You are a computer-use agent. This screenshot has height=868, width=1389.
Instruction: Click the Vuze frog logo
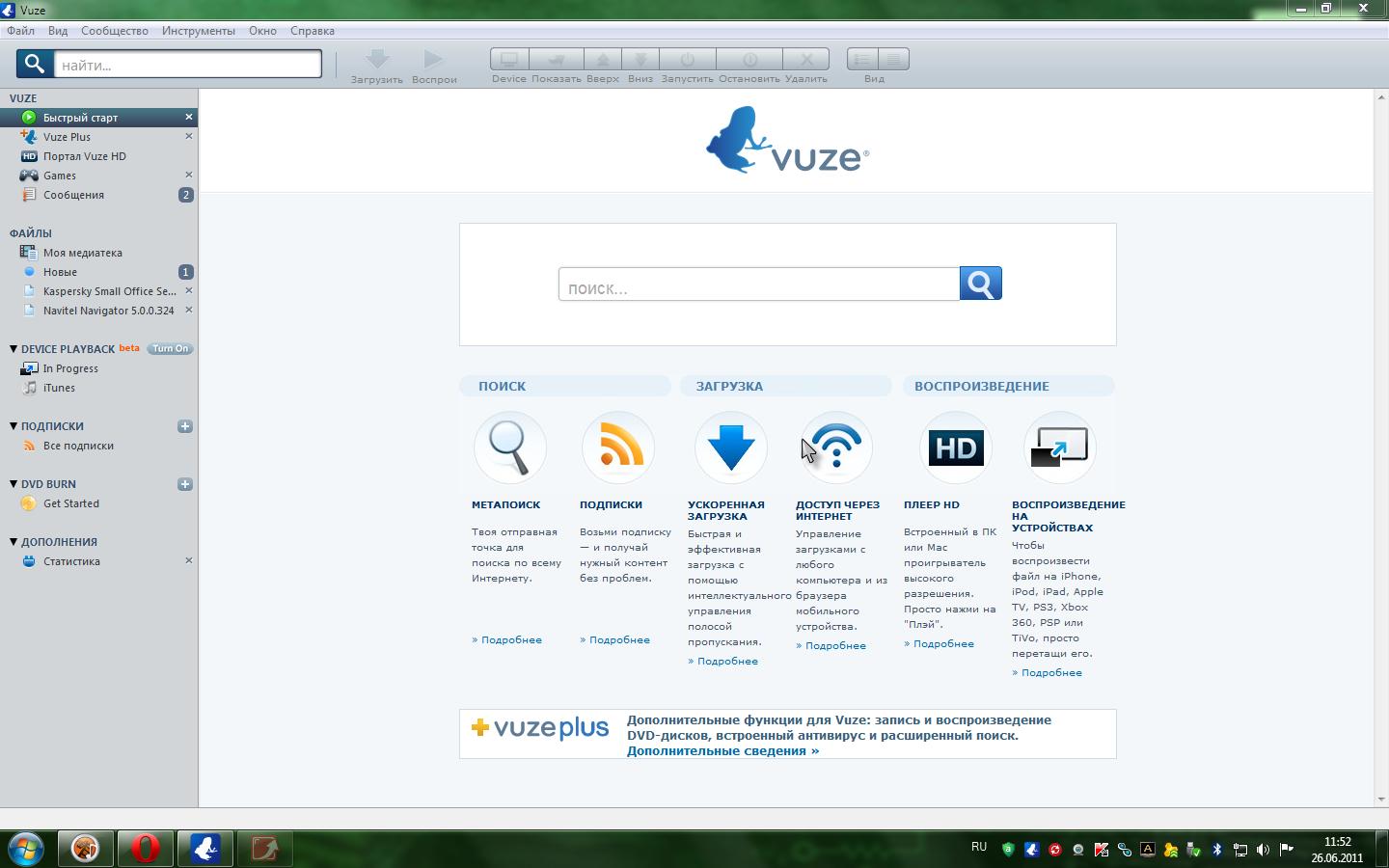tap(787, 141)
